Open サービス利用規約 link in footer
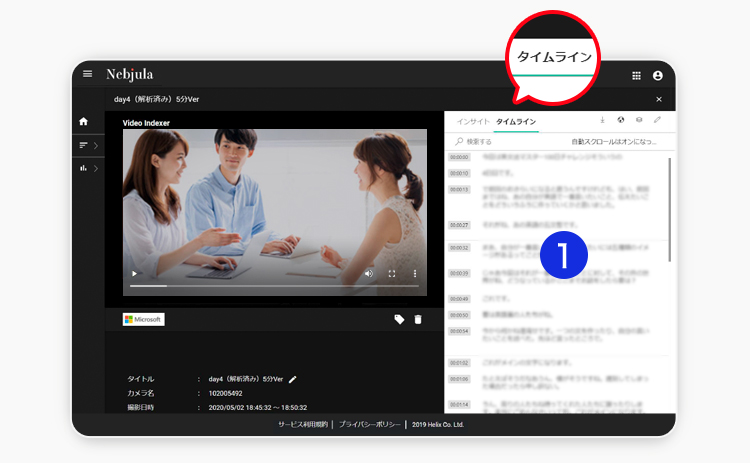750x463 pixels. pyautogui.click(x=303, y=424)
